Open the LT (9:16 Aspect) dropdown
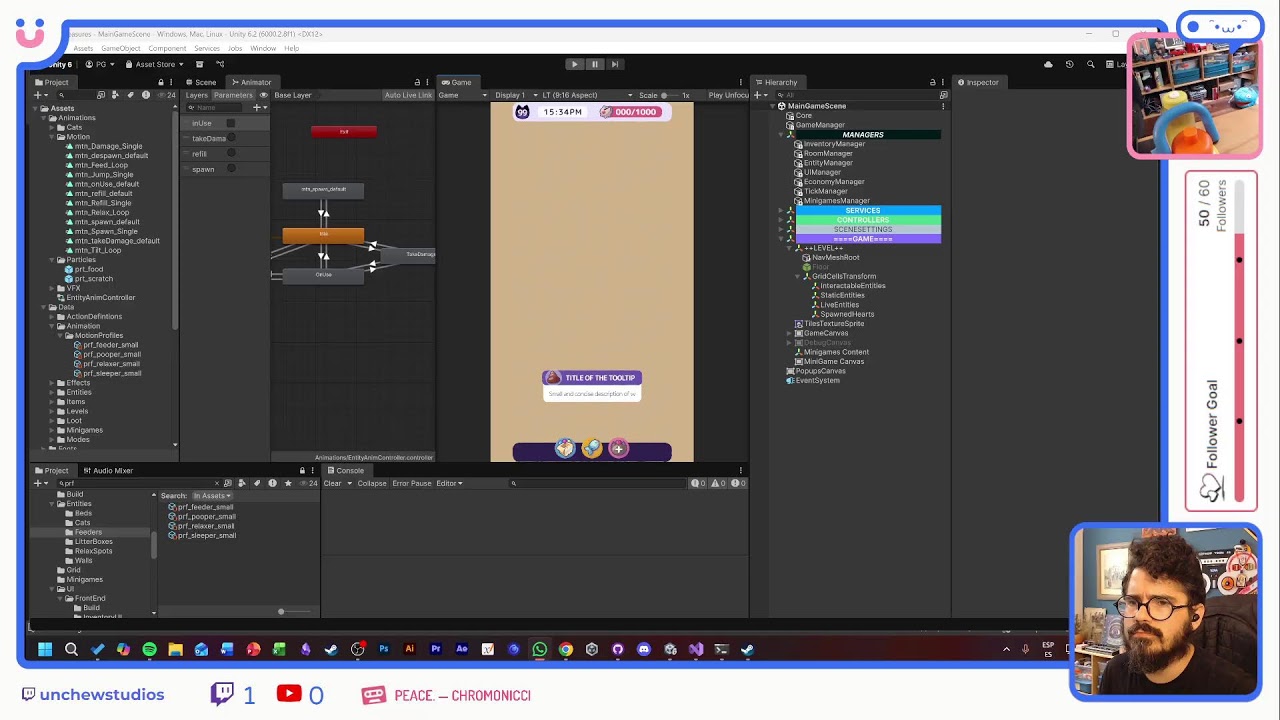This screenshot has width=1280, height=720. tap(588, 95)
